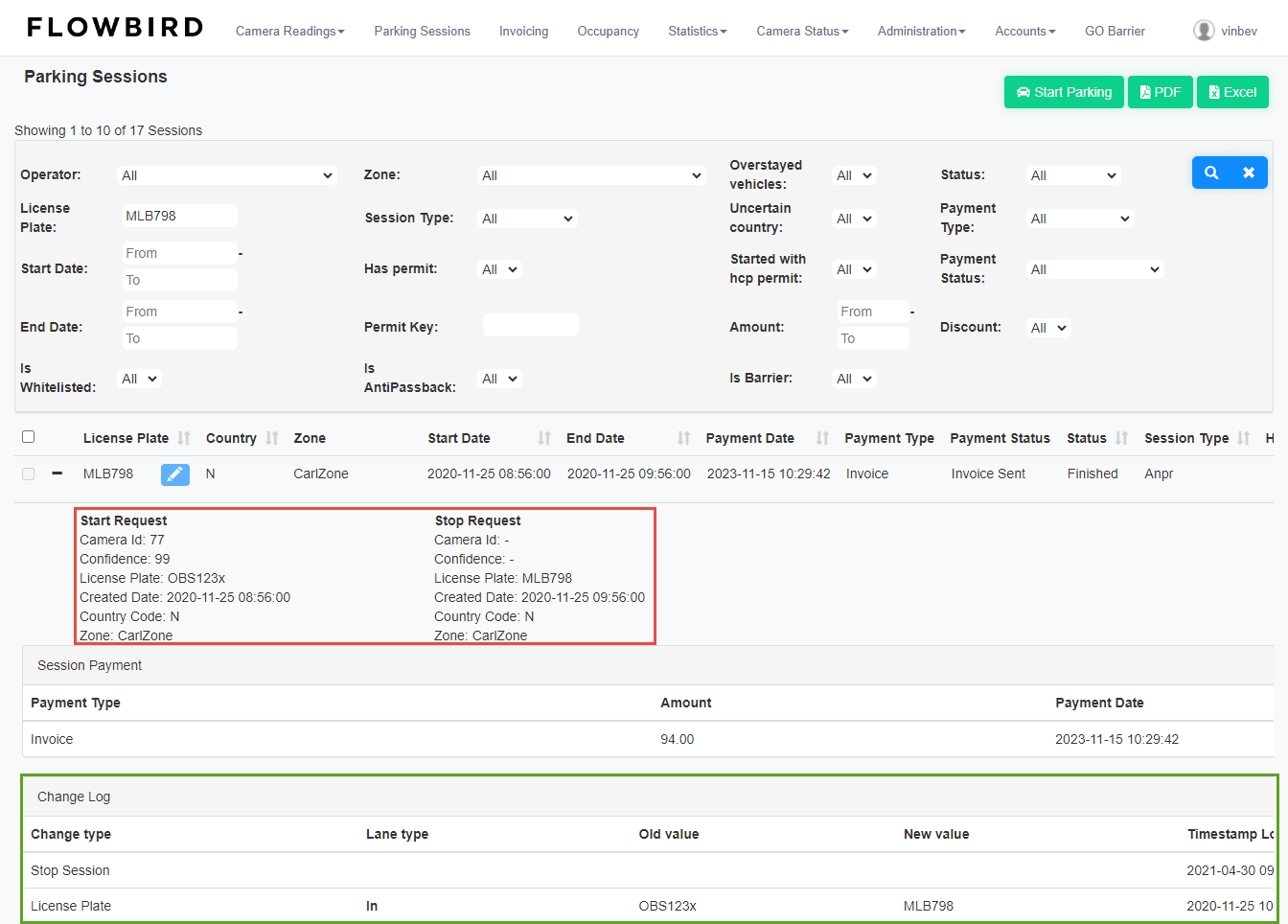Click the License Plate filter field
Viewport: 1288px width, 924px height.
179,216
